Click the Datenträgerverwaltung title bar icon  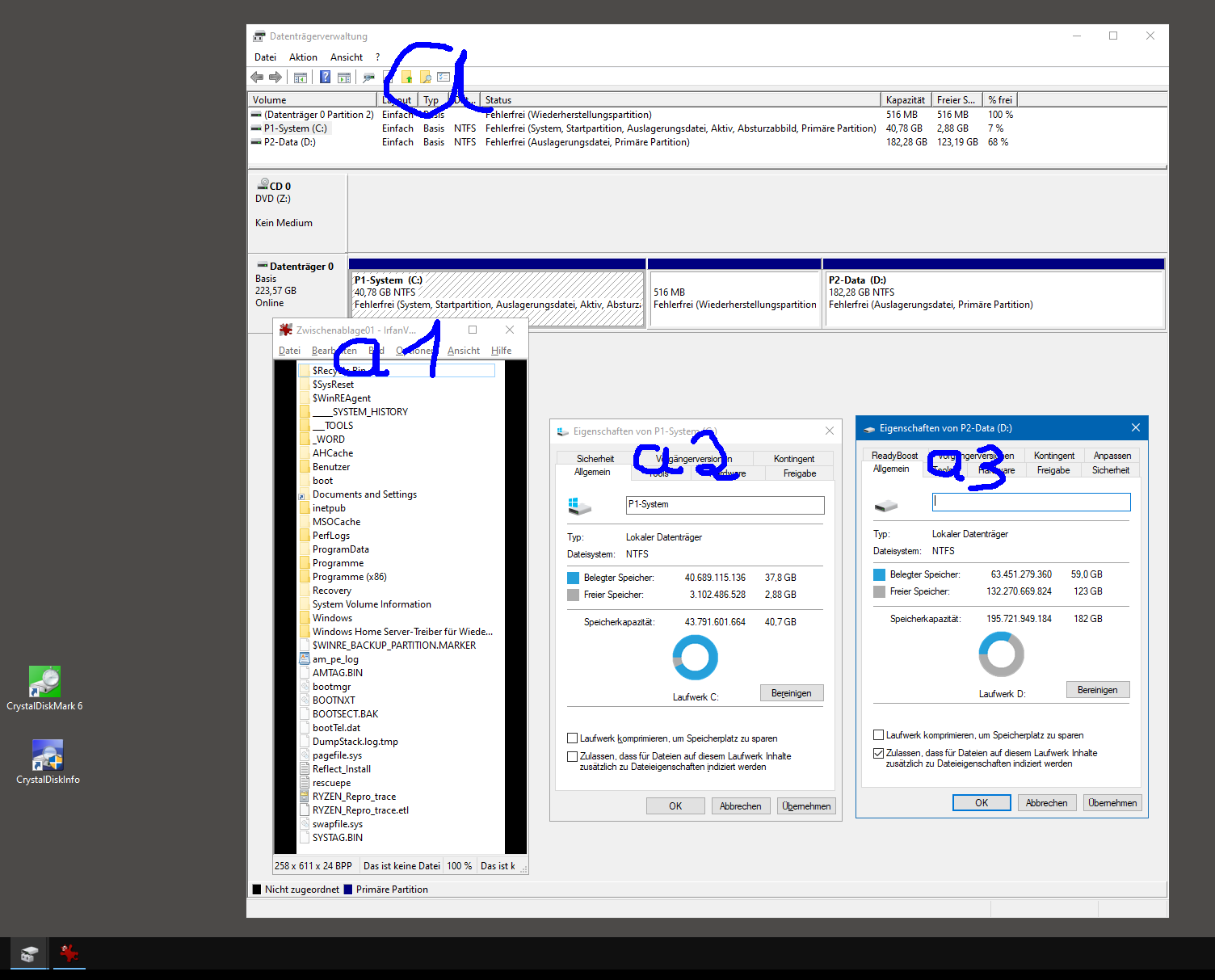259,36
